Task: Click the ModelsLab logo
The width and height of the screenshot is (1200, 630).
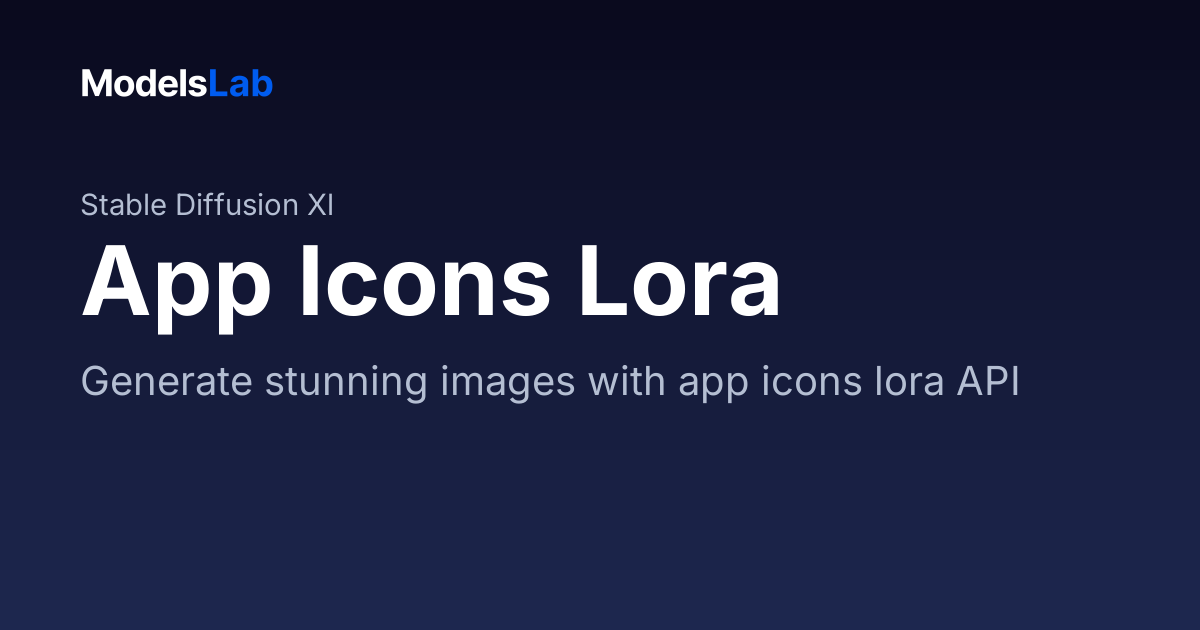Action: click(x=177, y=84)
